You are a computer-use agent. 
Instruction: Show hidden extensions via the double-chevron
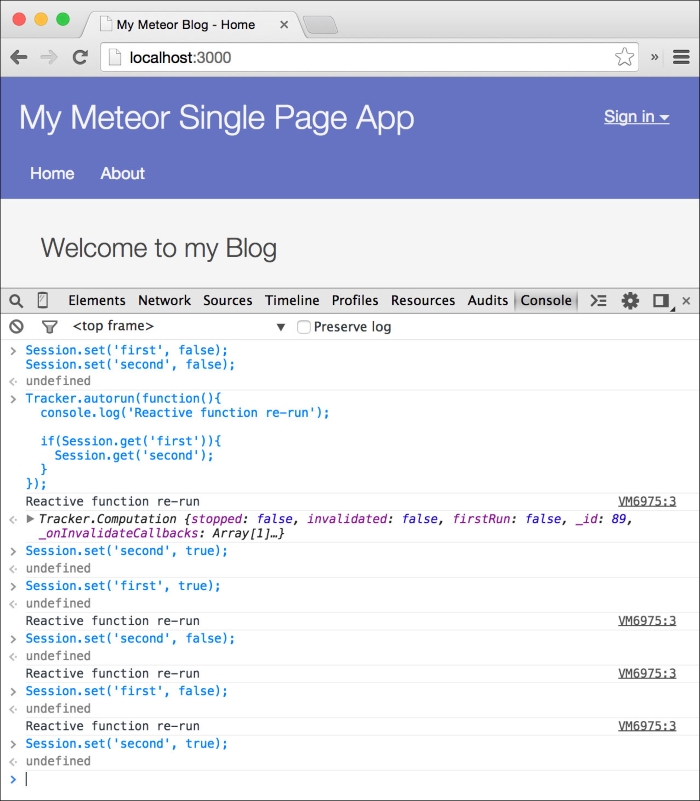click(x=655, y=57)
